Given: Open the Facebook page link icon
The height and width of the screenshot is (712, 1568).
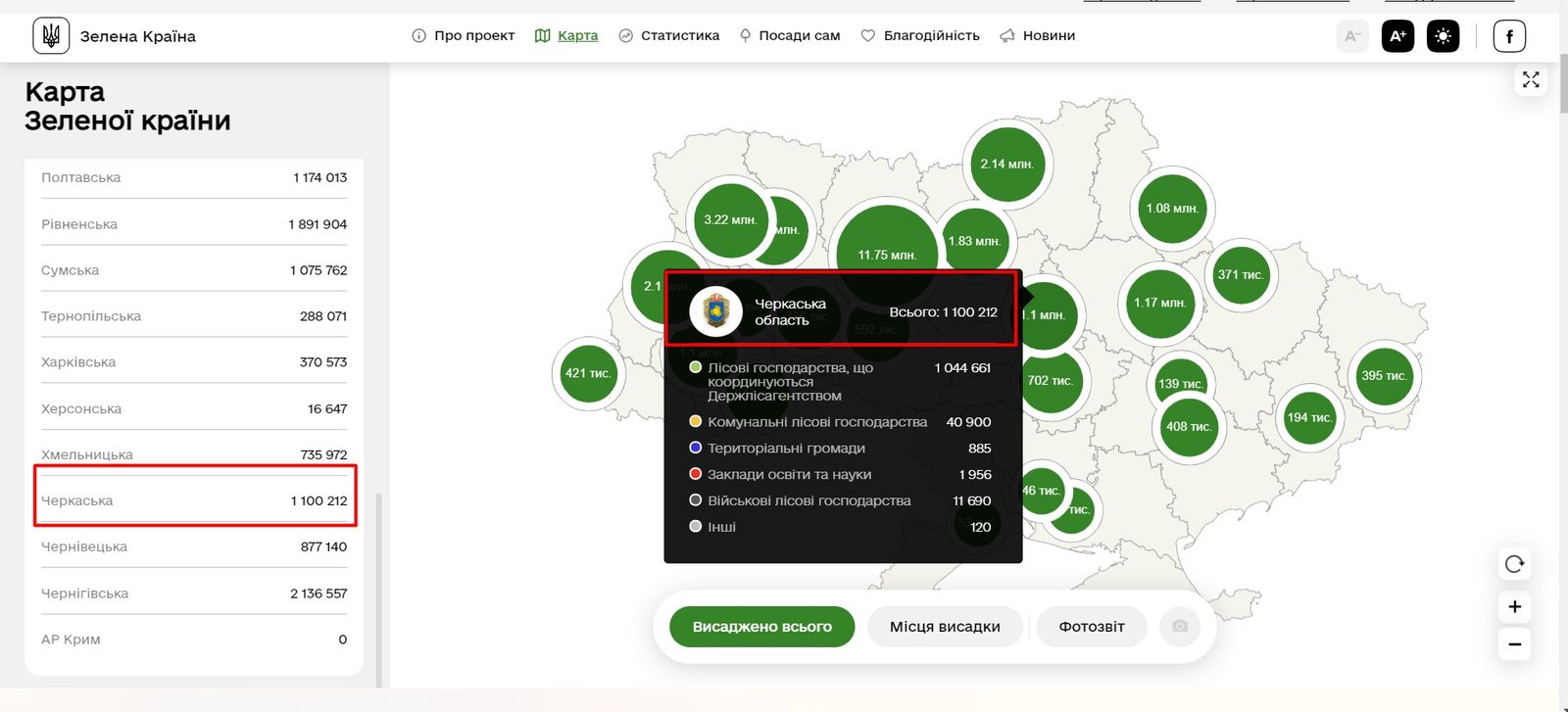Looking at the screenshot, I should [1509, 36].
